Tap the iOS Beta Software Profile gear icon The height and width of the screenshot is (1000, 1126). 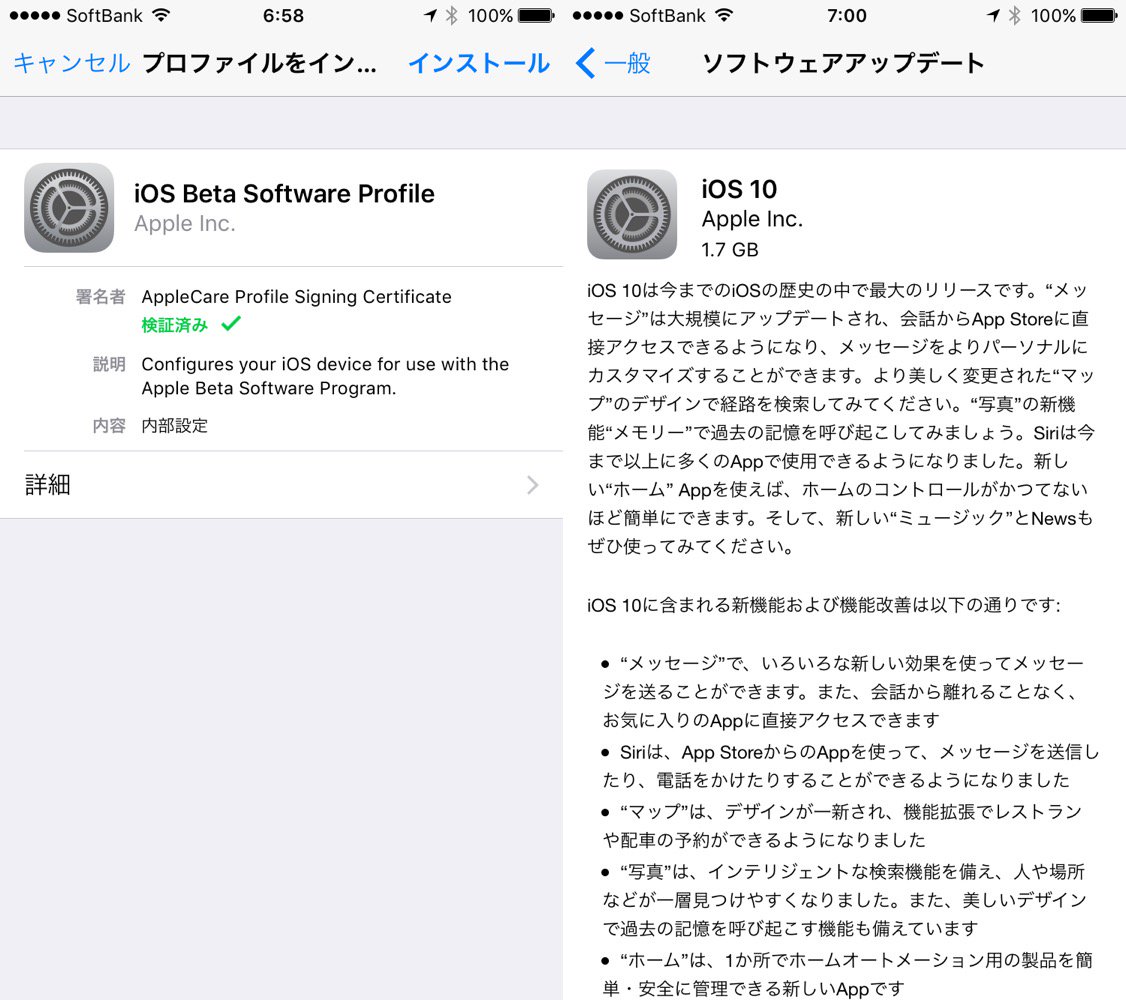pos(69,207)
